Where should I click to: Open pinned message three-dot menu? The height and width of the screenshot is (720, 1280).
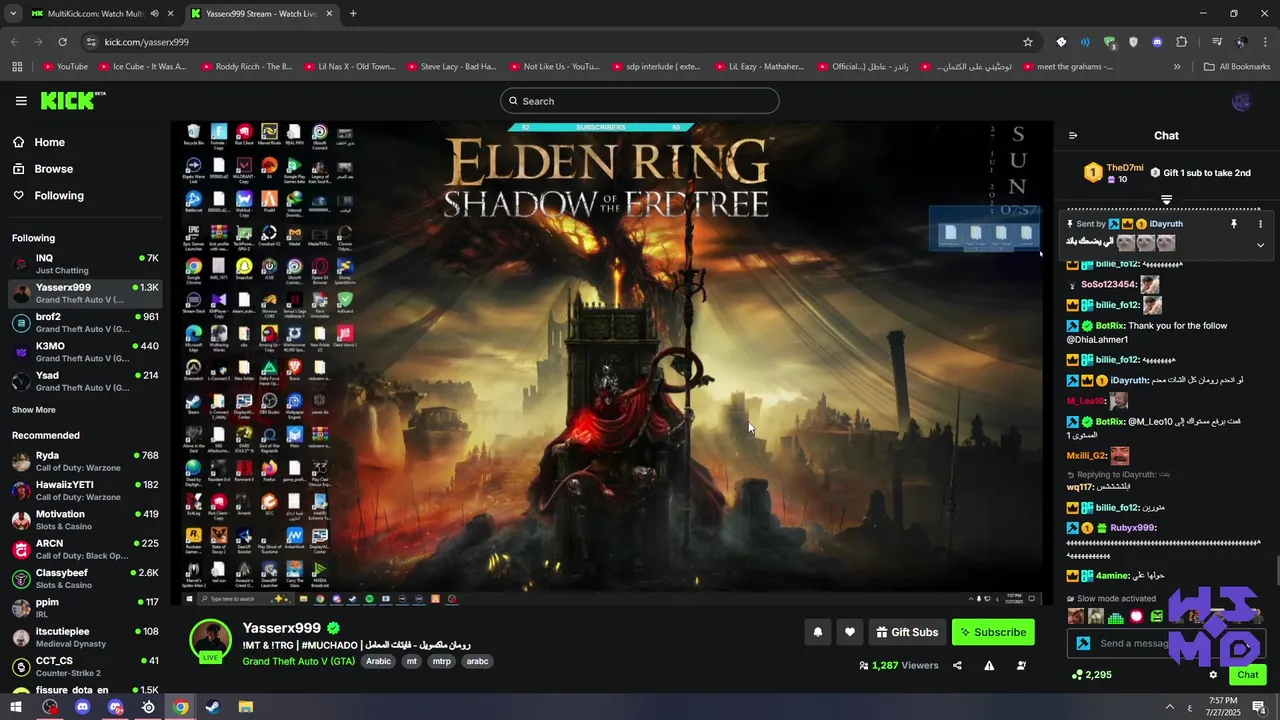1260,224
